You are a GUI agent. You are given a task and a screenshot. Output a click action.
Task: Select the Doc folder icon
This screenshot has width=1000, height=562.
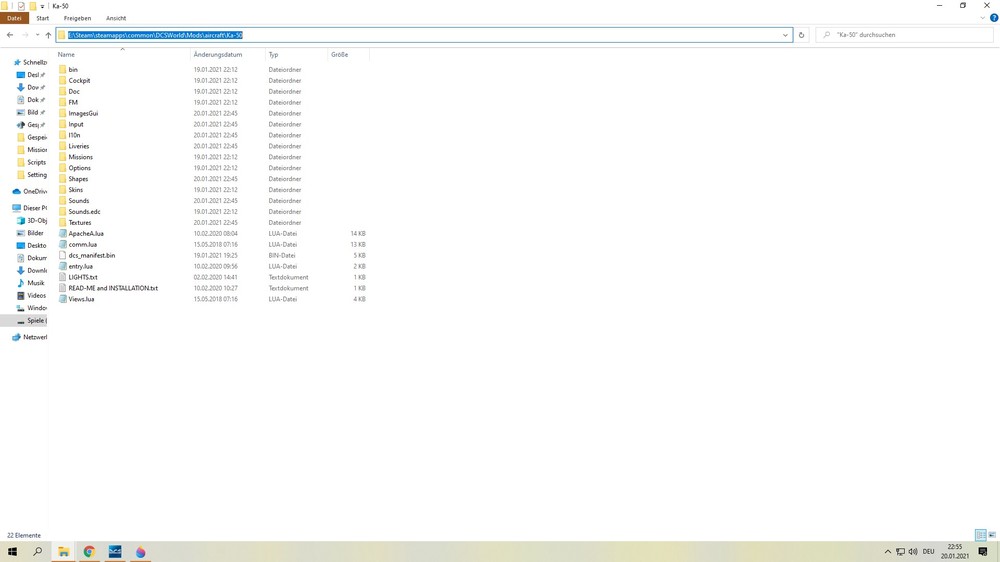(x=62, y=91)
